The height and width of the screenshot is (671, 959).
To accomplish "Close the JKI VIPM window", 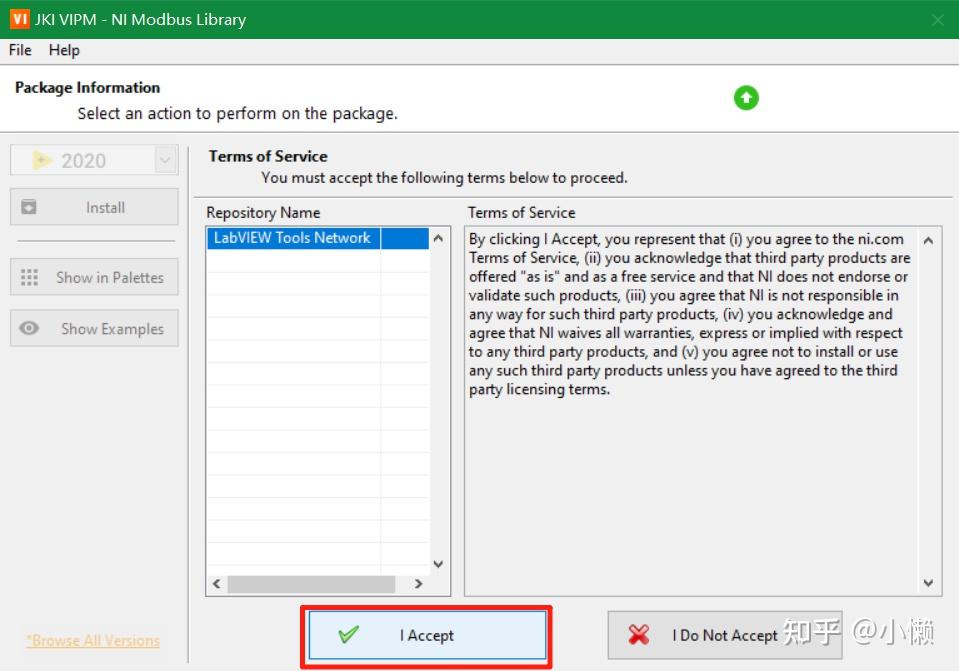I will [938, 20].
